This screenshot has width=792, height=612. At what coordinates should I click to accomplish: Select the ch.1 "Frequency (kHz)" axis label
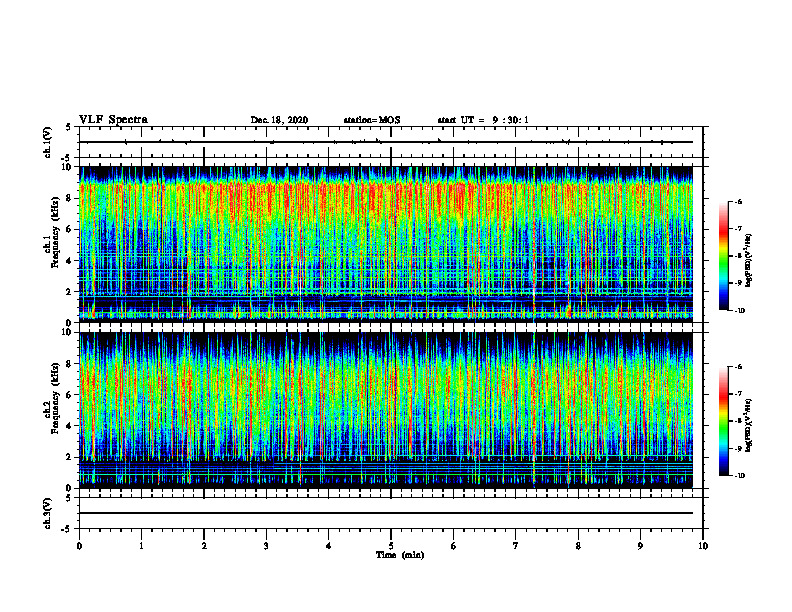[x=56, y=232]
